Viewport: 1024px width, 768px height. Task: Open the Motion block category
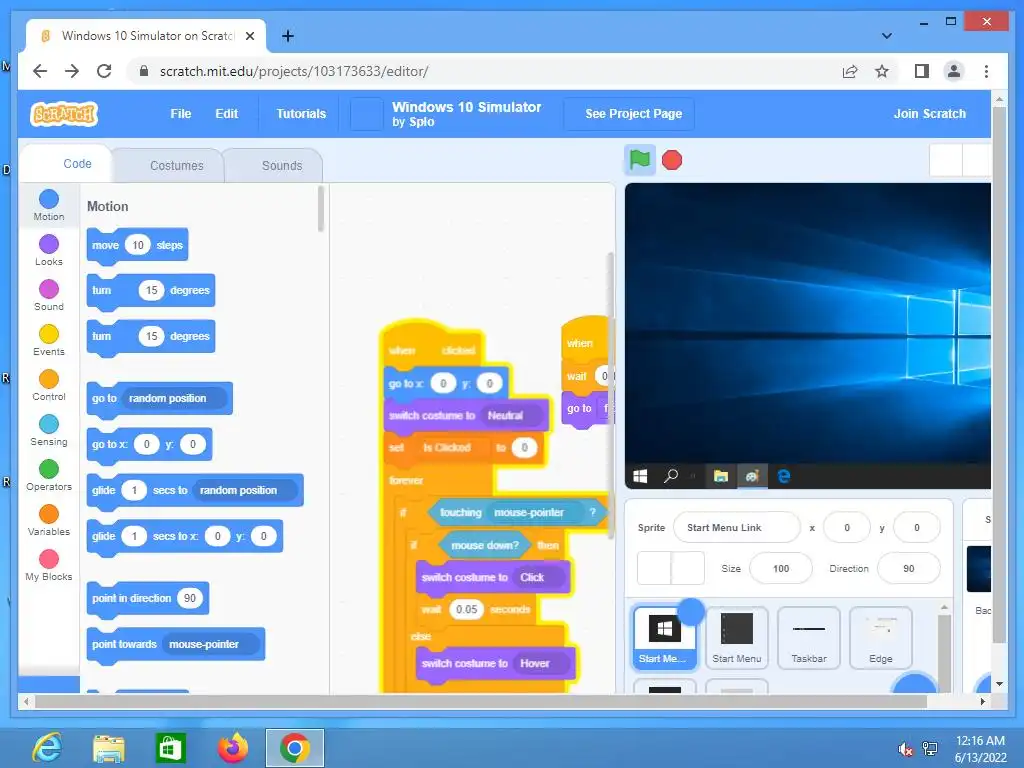(49, 205)
